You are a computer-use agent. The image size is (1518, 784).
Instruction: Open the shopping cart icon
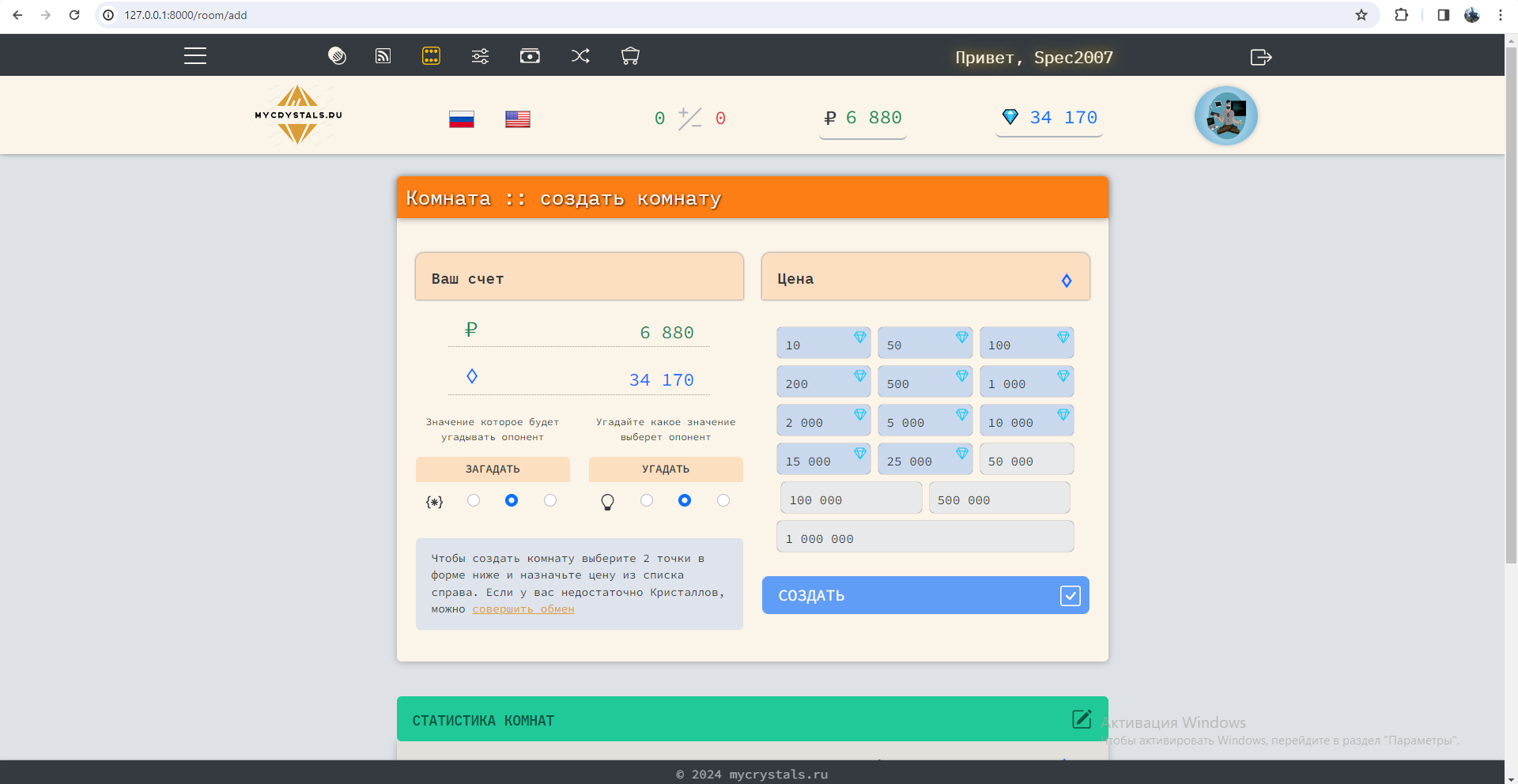(630, 56)
